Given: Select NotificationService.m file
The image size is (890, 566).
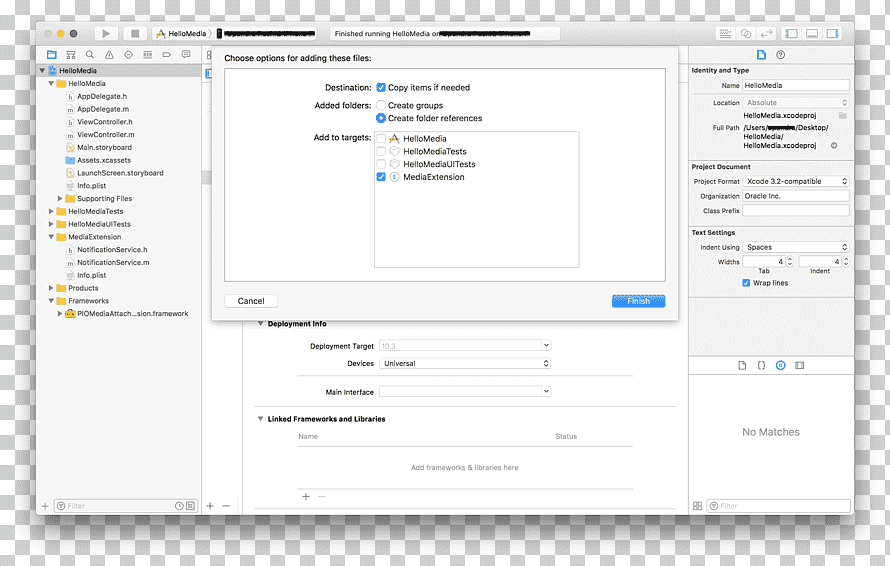Looking at the screenshot, I should 113,262.
